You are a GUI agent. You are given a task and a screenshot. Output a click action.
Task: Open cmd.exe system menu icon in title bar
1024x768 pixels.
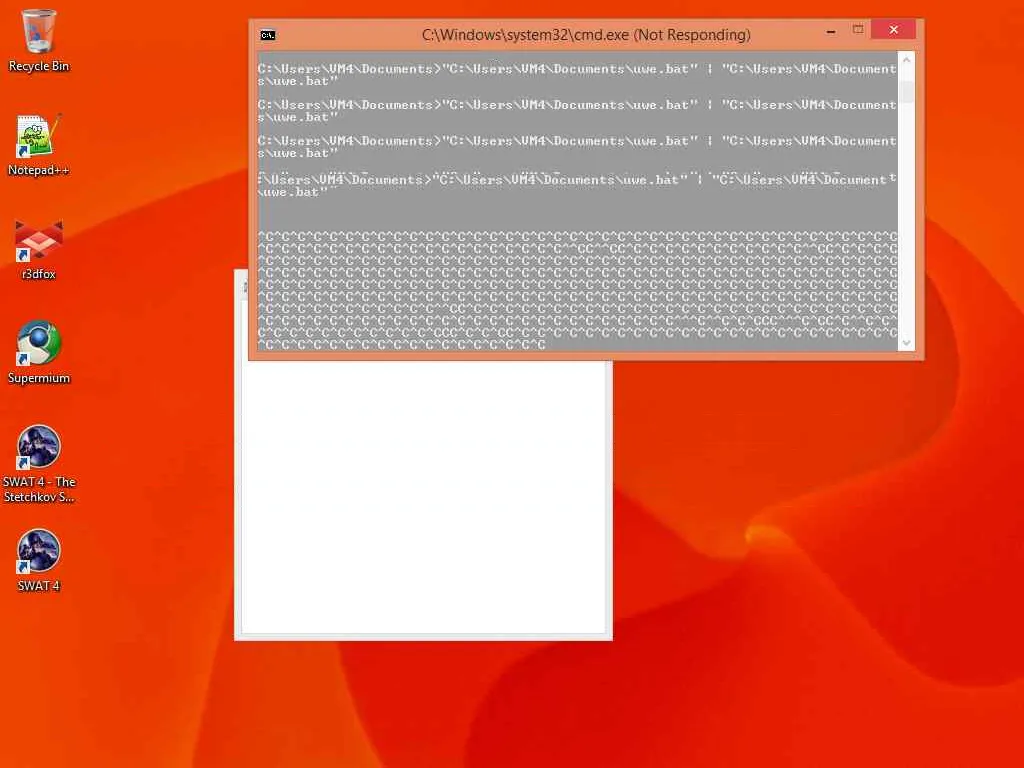point(268,35)
